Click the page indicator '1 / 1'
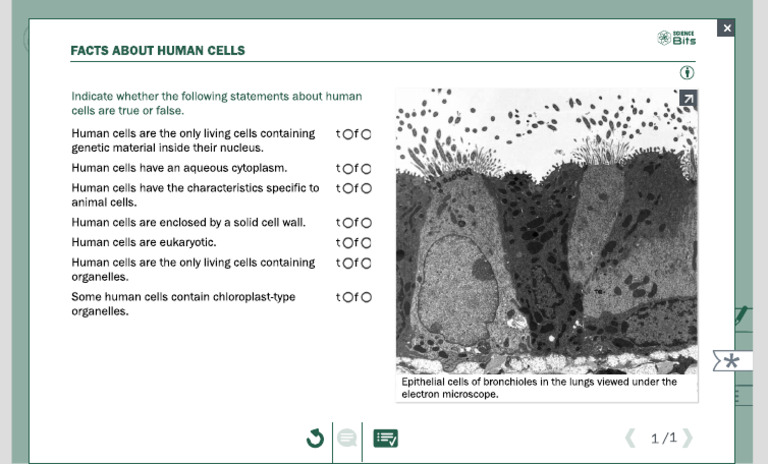 663,438
